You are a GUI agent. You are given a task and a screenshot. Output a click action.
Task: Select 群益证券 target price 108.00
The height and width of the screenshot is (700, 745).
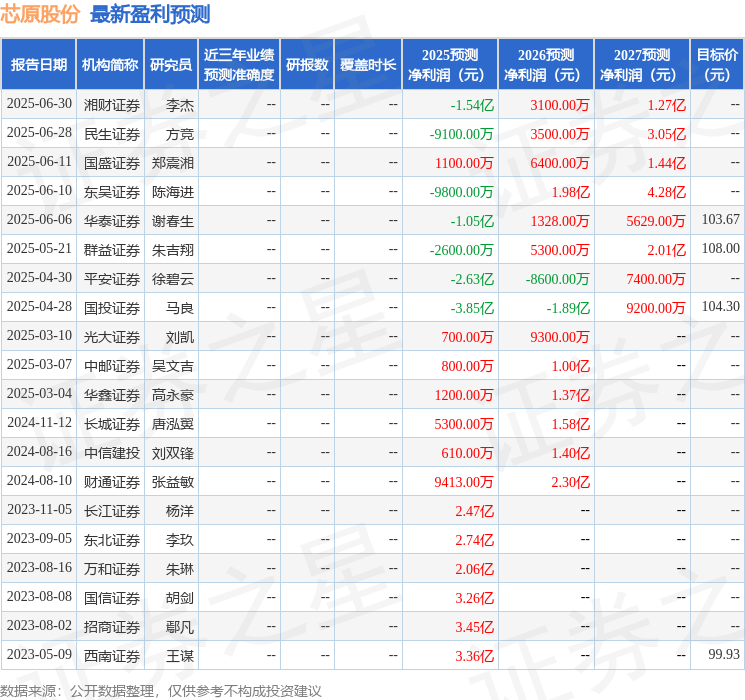[x=720, y=249]
